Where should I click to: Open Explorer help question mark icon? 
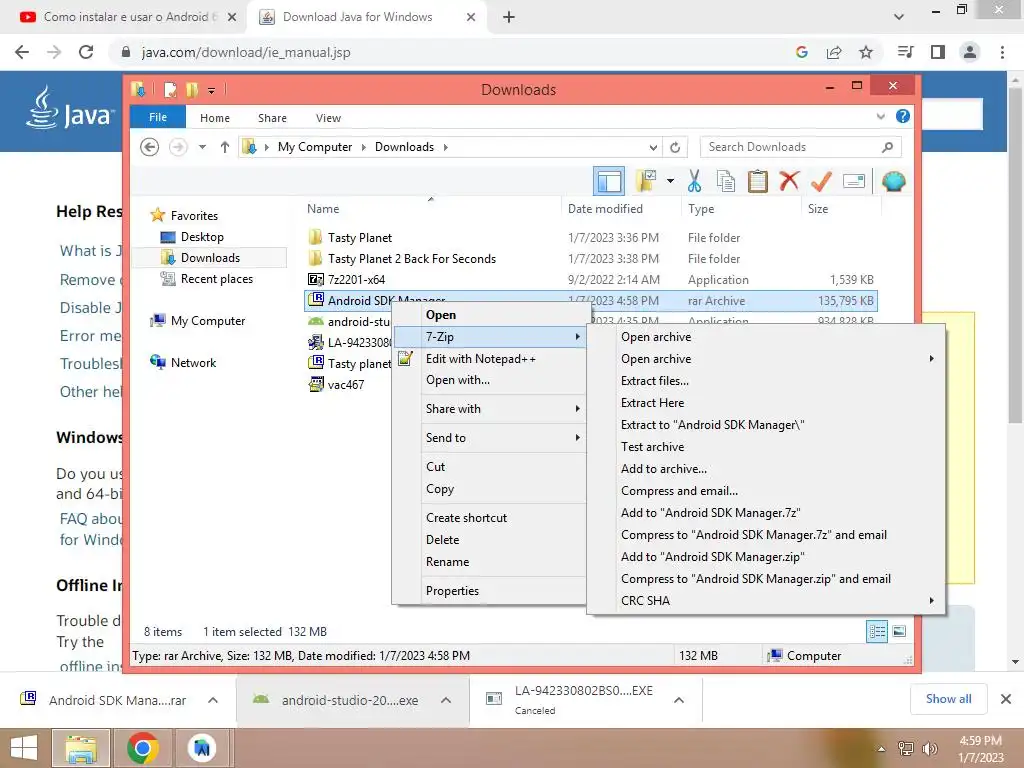(x=903, y=116)
